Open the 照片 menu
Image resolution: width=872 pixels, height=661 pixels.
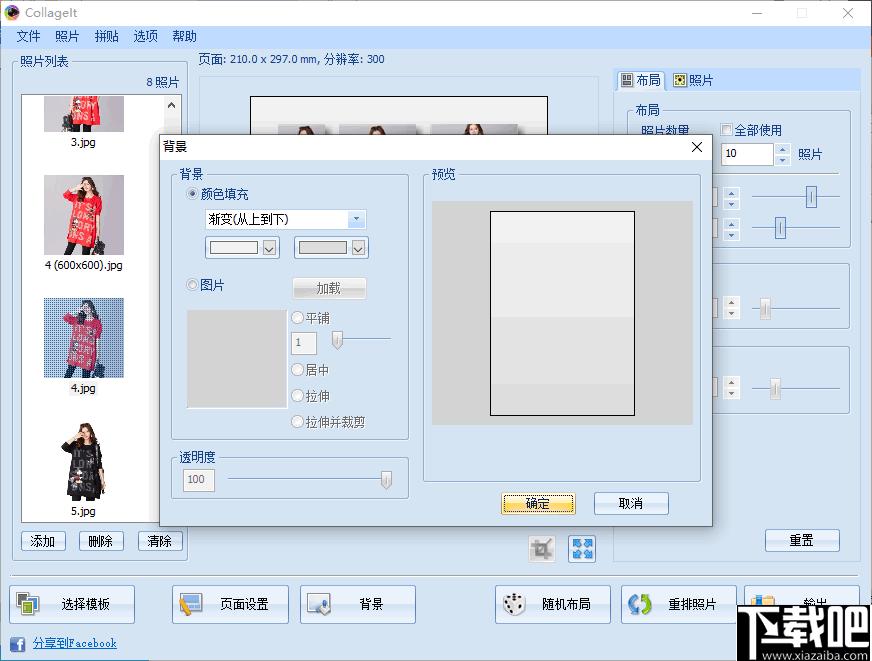point(67,36)
